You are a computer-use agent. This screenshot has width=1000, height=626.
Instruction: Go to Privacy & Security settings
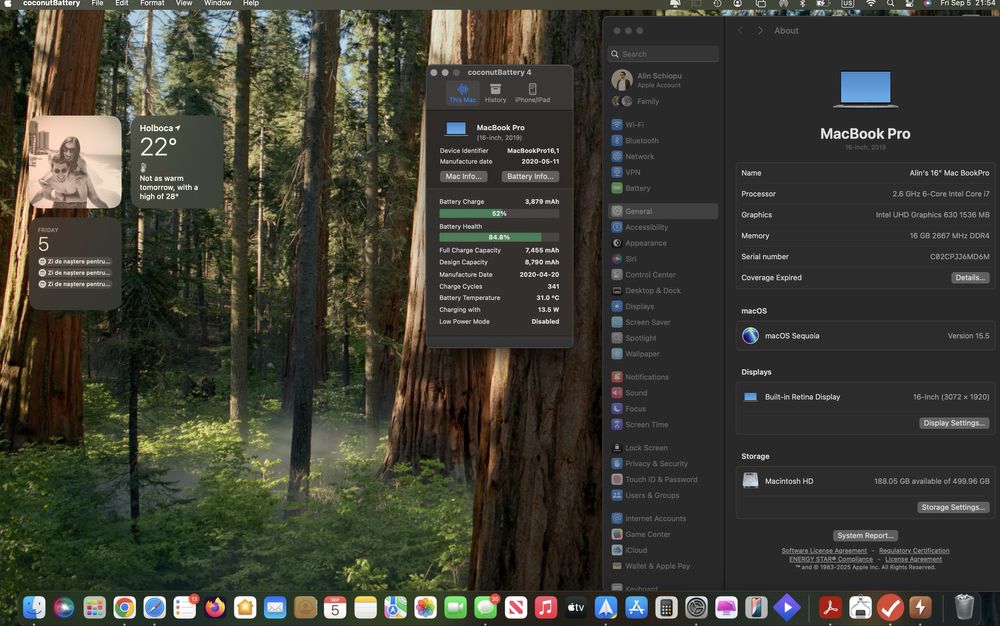click(656, 464)
